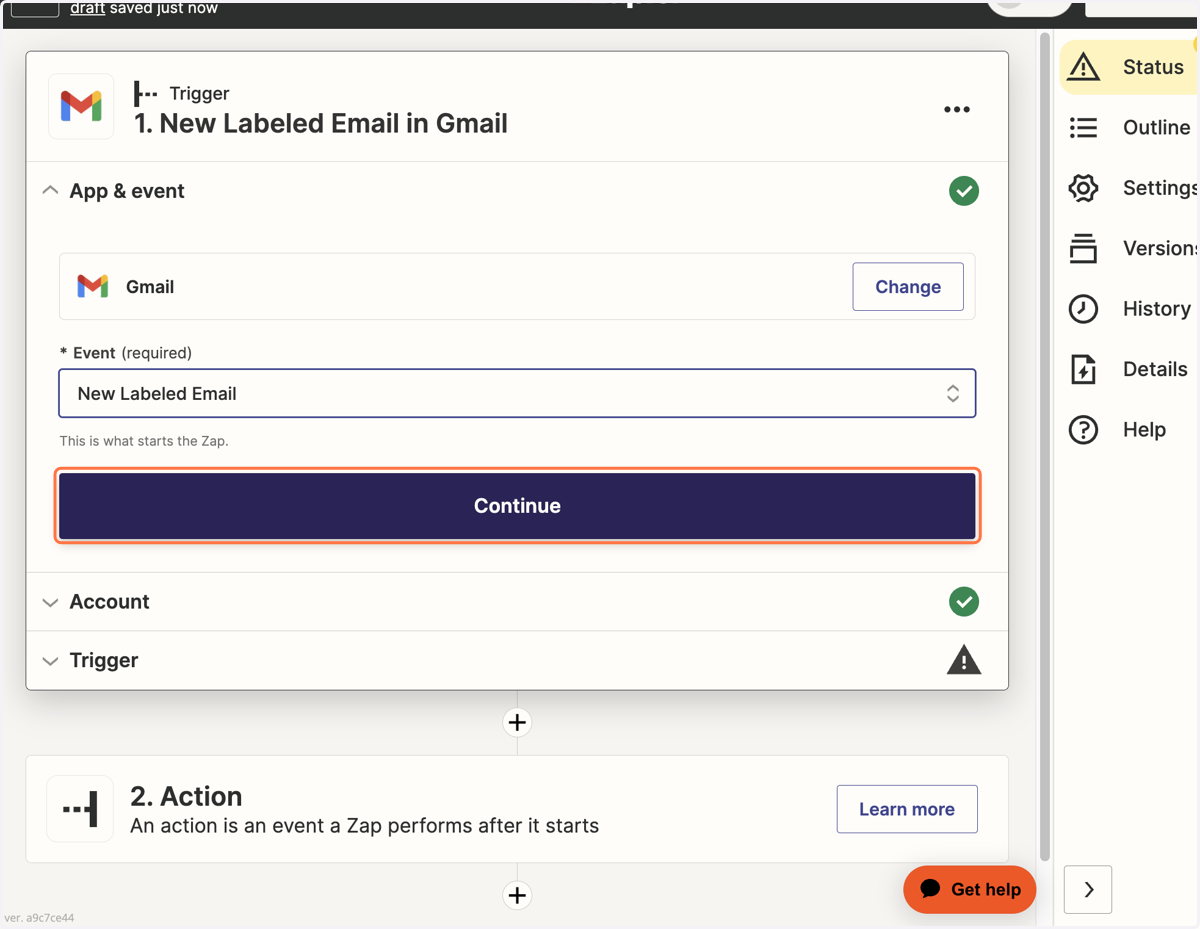The width and height of the screenshot is (1200, 929).
Task: Click the trigger step glyph next to Trigger label
Action: click(146, 93)
